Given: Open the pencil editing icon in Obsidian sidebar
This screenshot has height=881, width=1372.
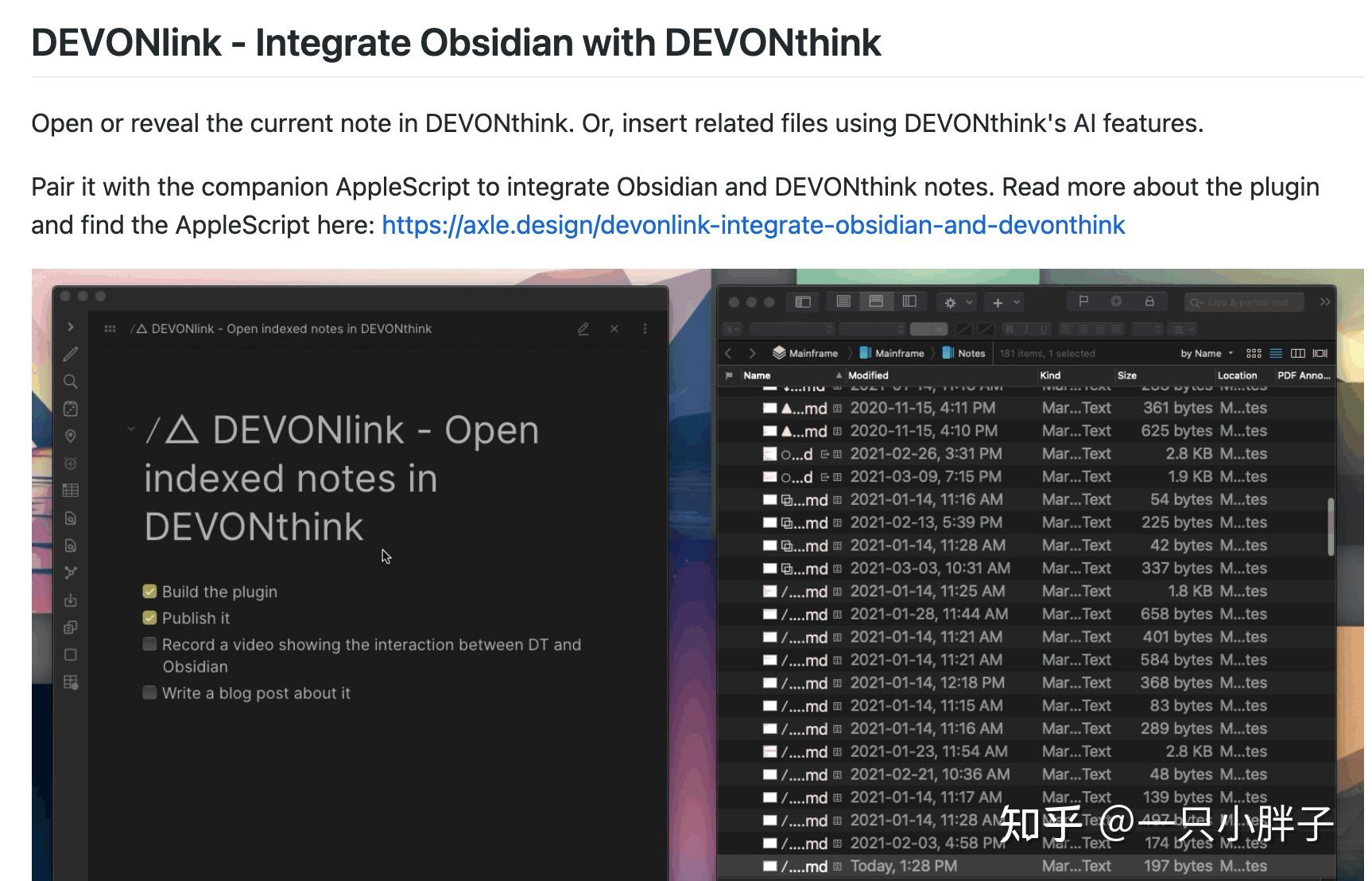Looking at the screenshot, I should click(70, 354).
